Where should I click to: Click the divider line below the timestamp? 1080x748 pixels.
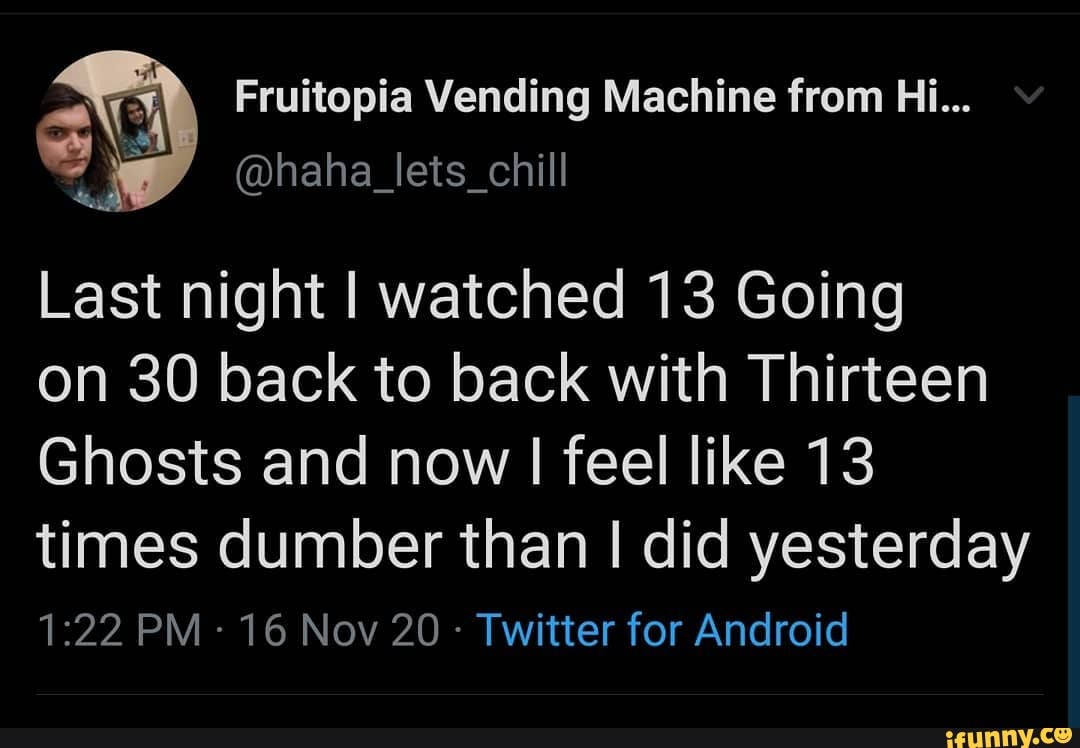tap(540, 692)
